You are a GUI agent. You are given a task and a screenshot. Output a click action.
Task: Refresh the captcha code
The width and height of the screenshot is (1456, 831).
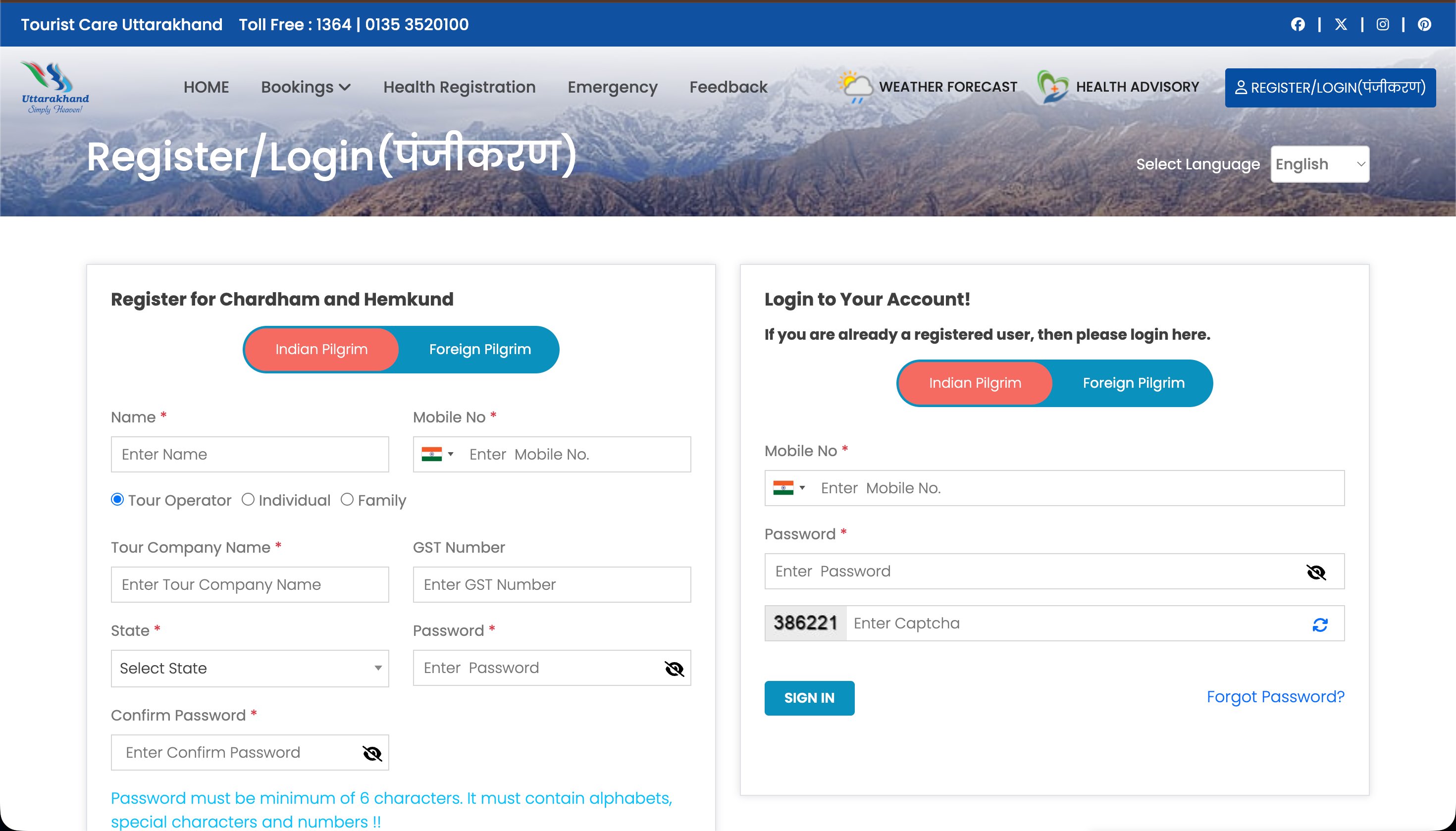coord(1320,624)
